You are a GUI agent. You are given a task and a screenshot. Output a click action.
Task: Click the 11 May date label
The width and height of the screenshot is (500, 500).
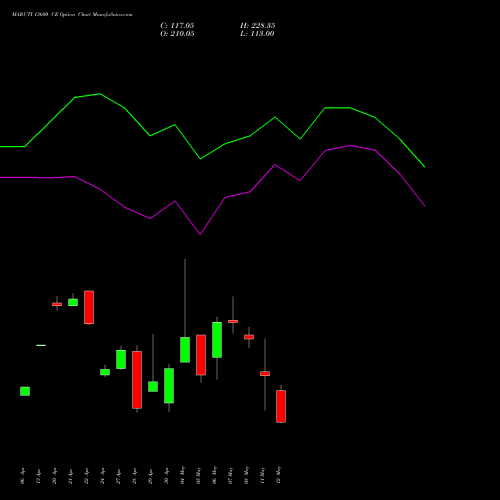[263, 475]
